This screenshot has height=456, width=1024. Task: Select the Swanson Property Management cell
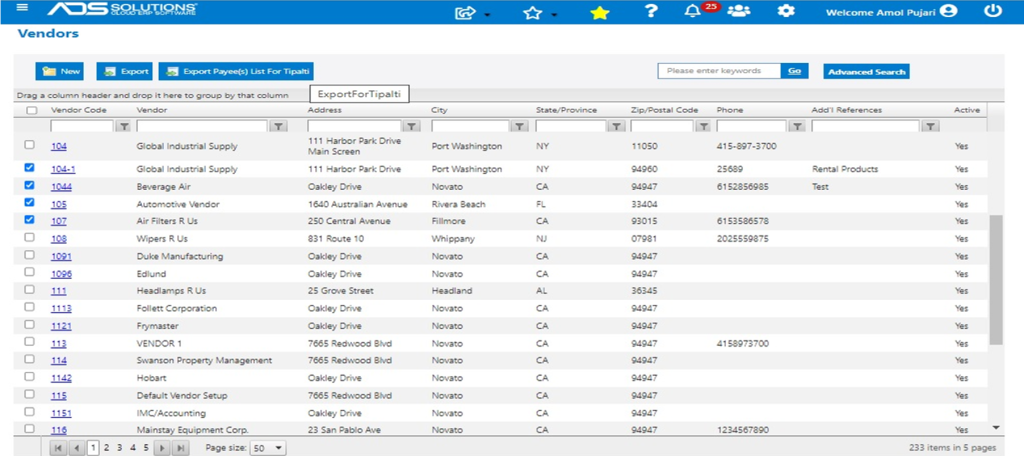click(204, 361)
